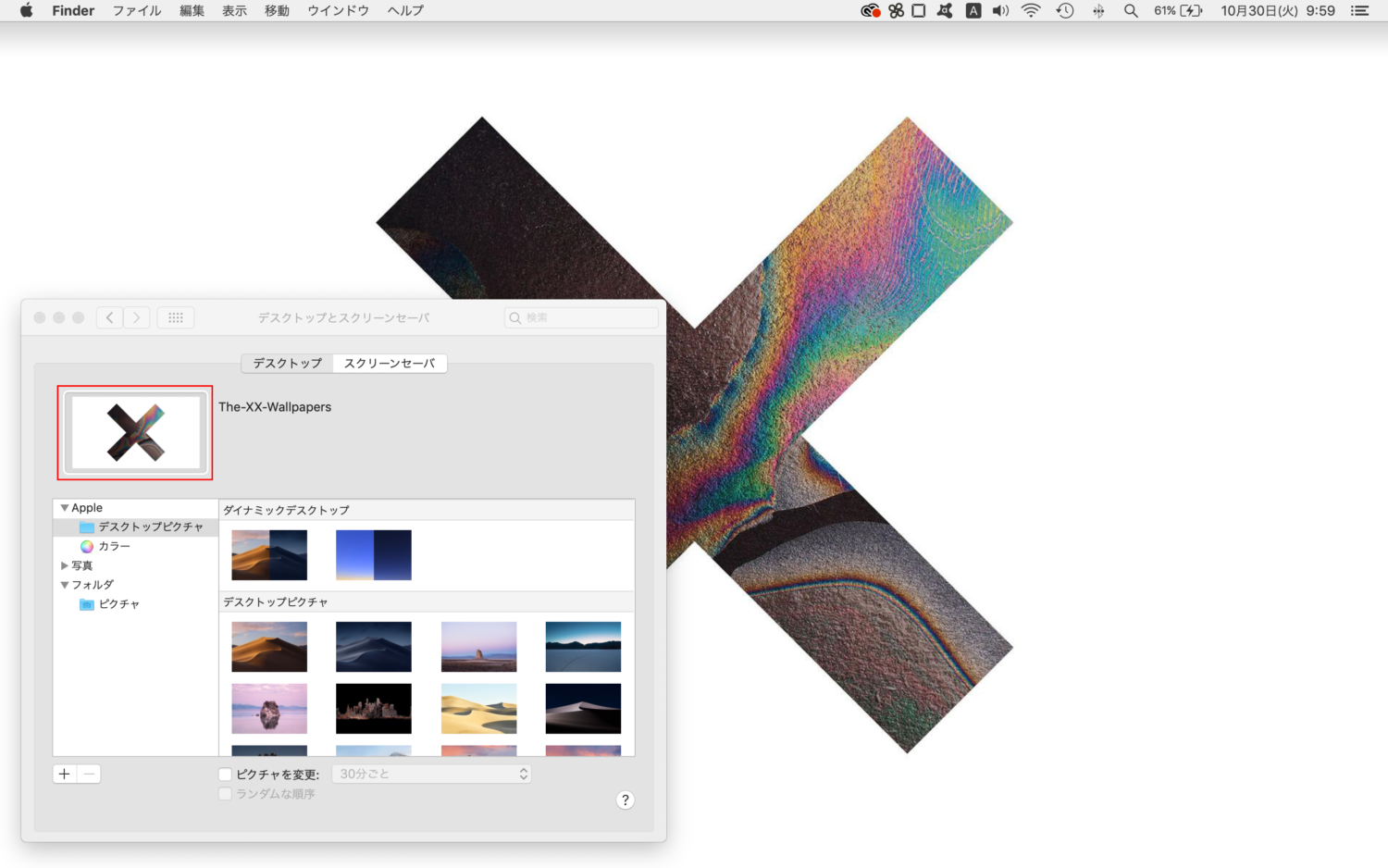1388x868 pixels.
Task: Open Notification Center list icon
Action: 1360,11
